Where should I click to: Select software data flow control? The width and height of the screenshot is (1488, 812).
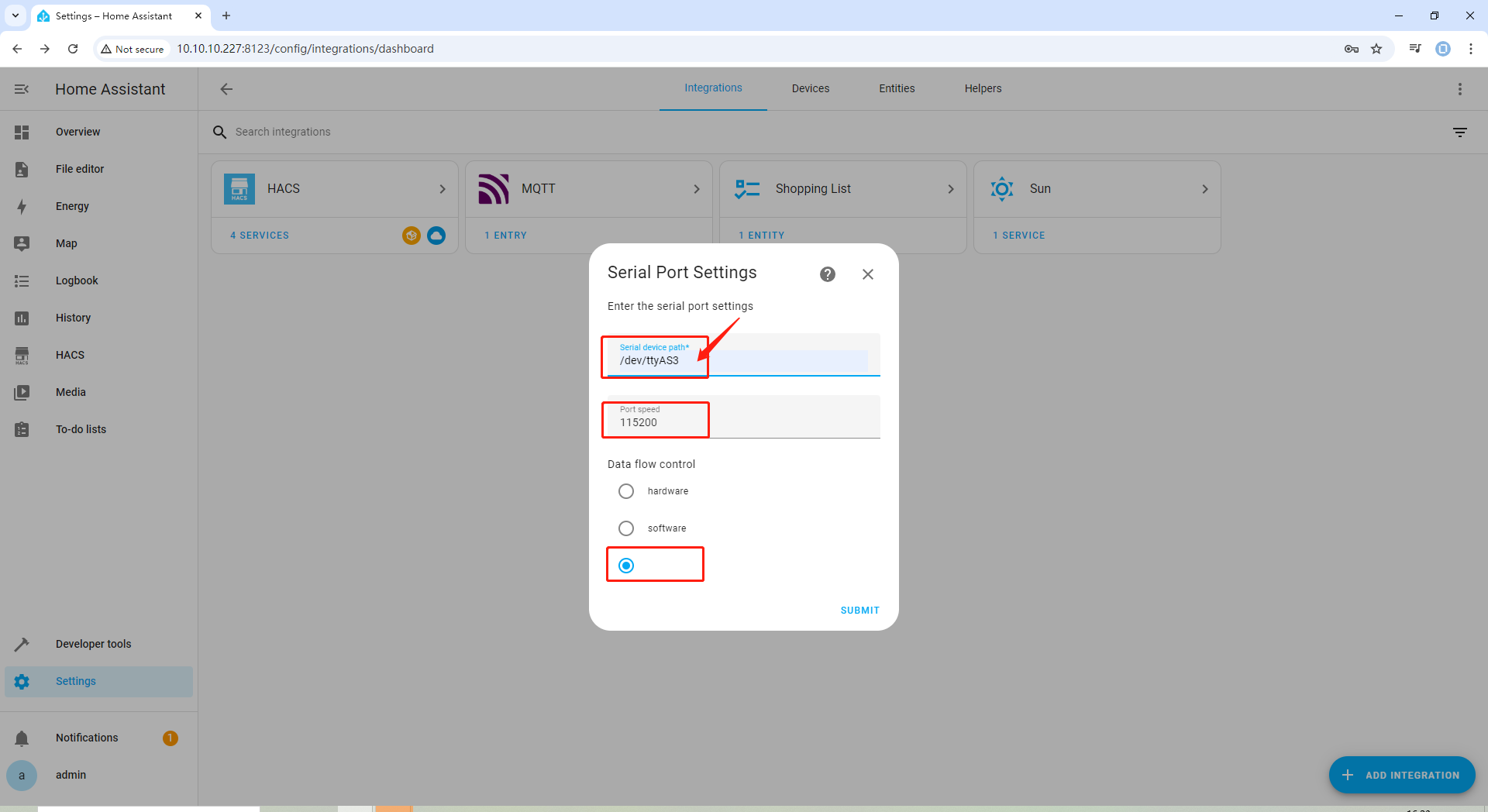click(x=626, y=528)
